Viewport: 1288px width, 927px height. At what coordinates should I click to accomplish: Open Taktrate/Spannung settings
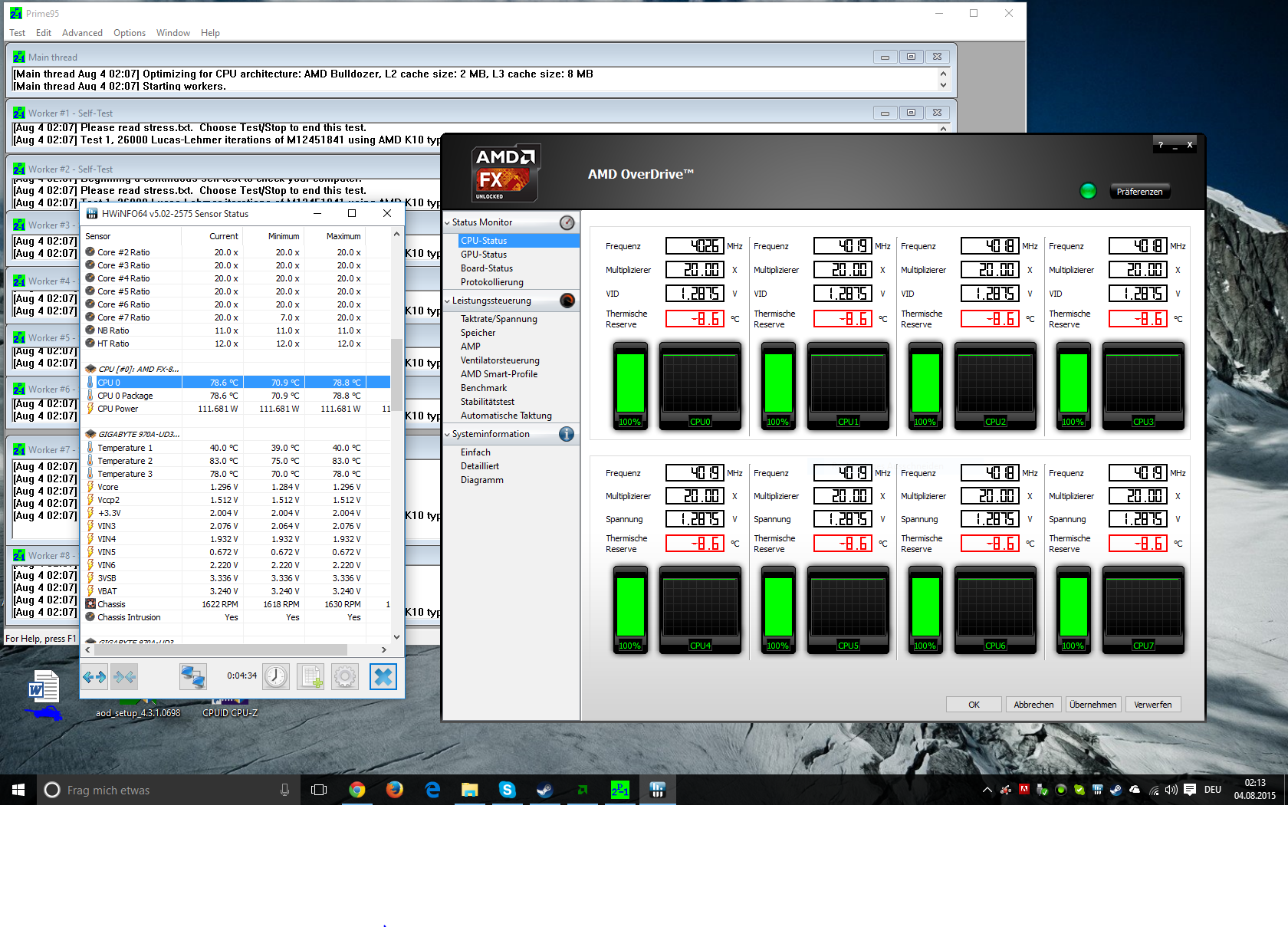point(499,319)
